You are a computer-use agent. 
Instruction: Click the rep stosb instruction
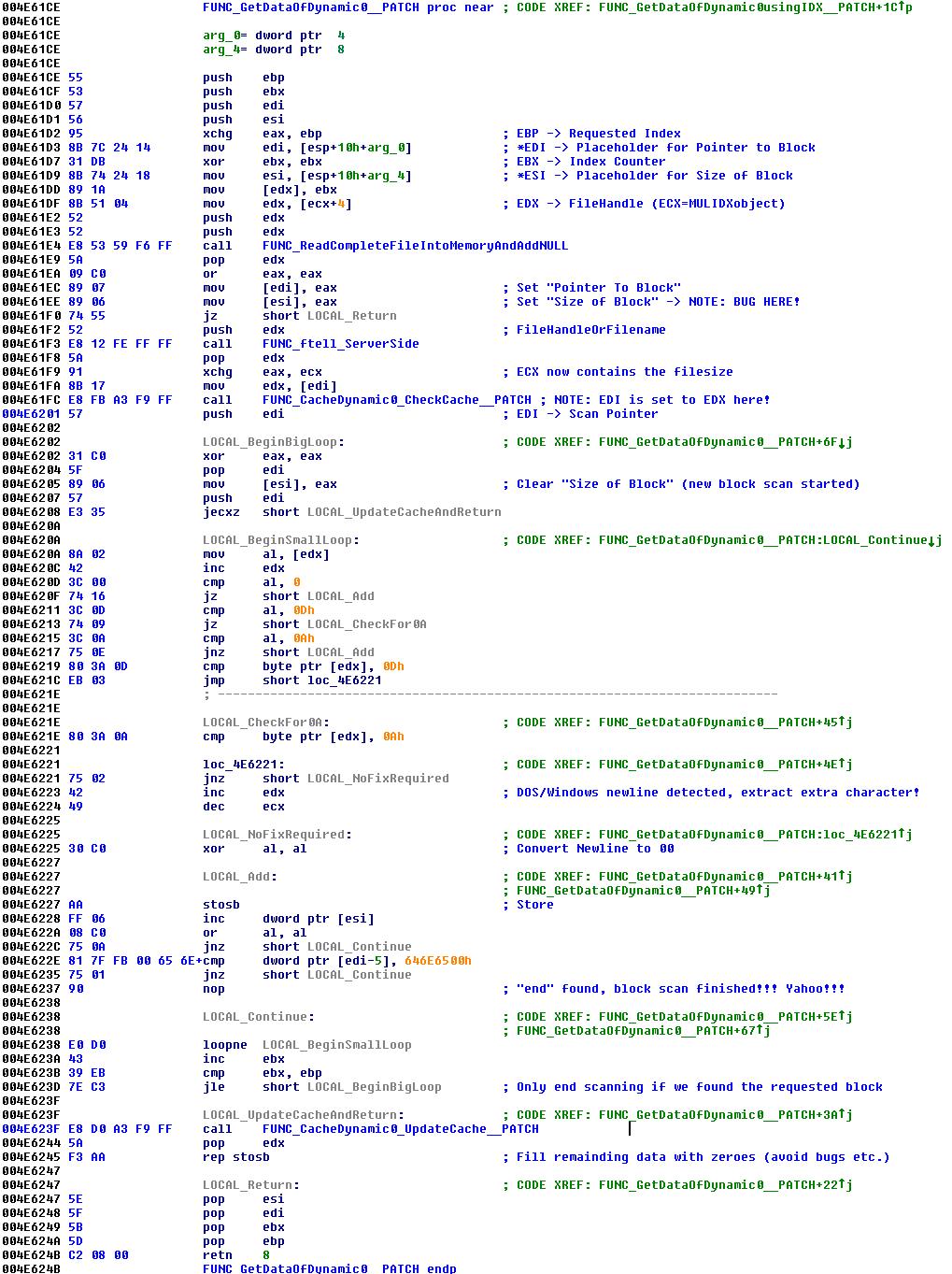click(x=235, y=1157)
